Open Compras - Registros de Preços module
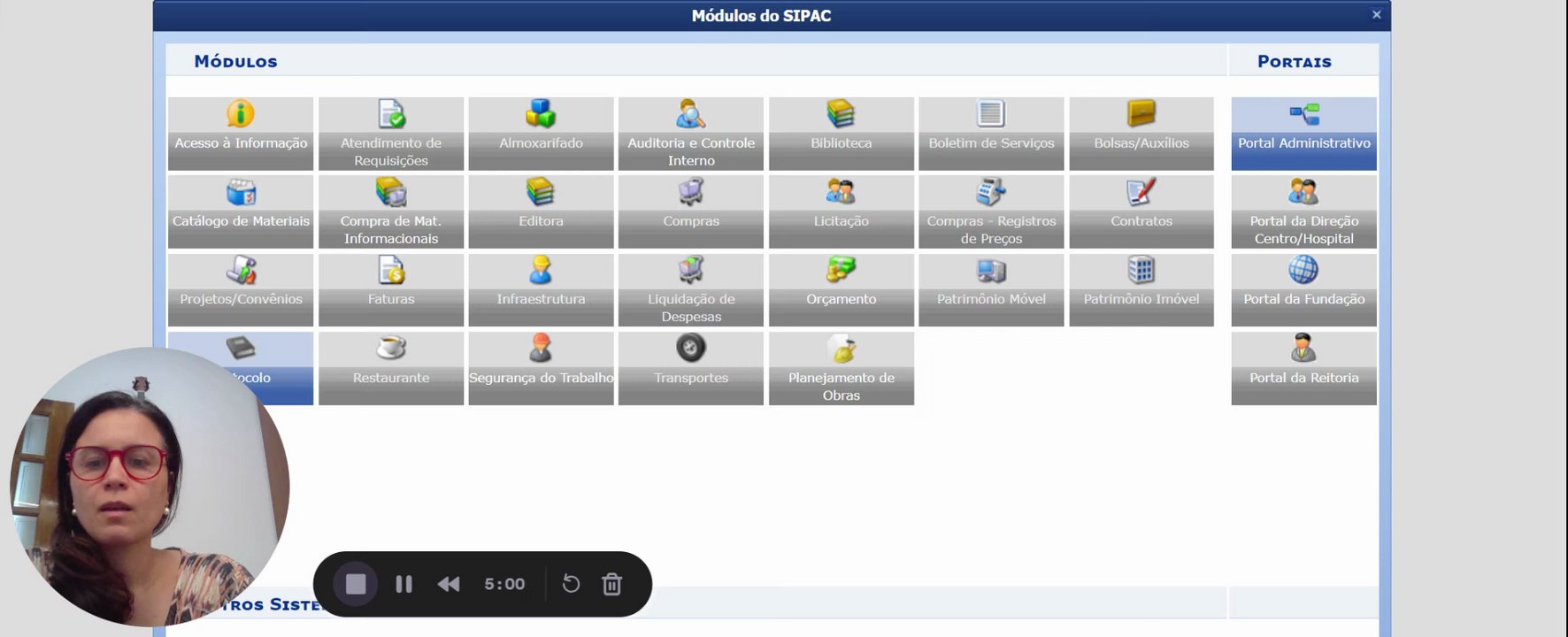Screen dimensions: 1568x637 991,211
